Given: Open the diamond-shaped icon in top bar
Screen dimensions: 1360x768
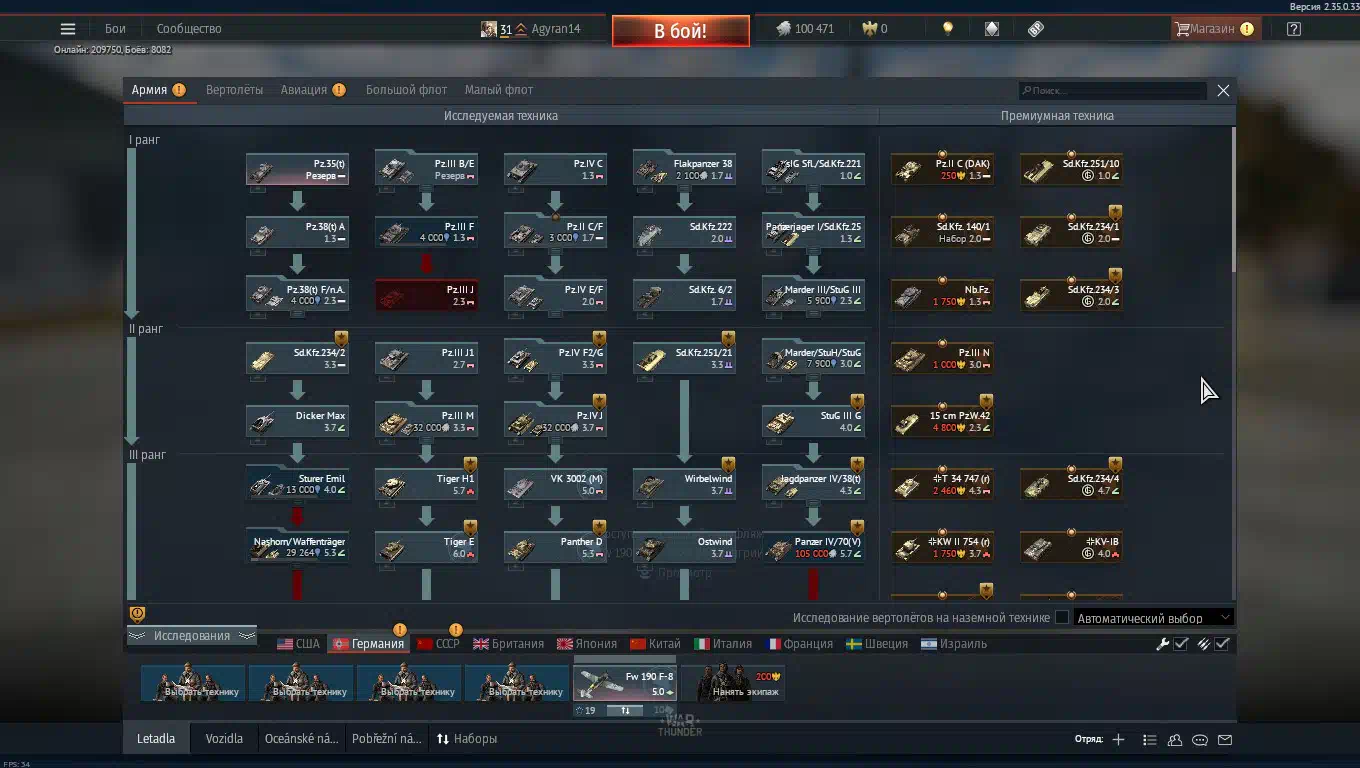Looking at the screenshot, I should (991, 29).
